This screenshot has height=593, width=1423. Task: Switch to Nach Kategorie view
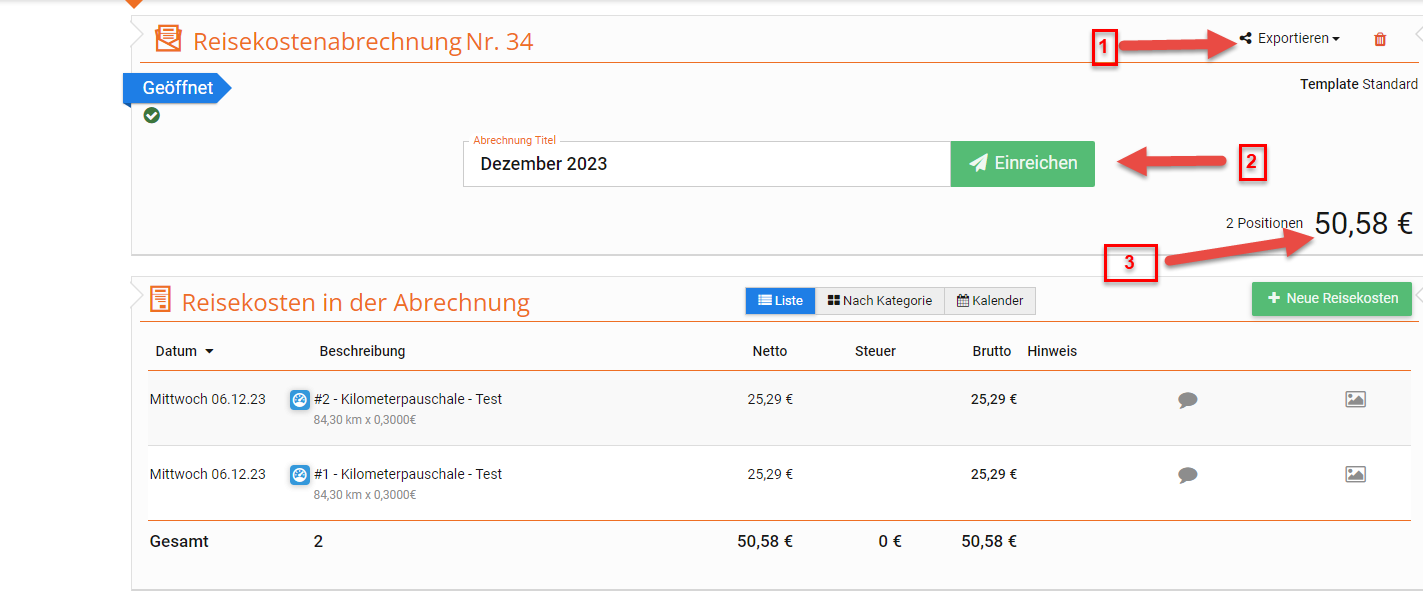[x=880, y=301]
